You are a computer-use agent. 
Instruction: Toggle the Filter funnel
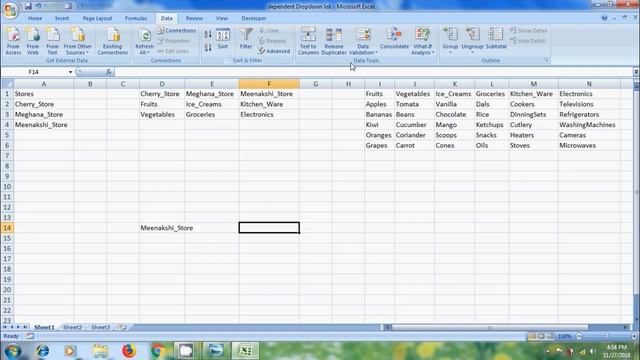click(x=246, y=39)
